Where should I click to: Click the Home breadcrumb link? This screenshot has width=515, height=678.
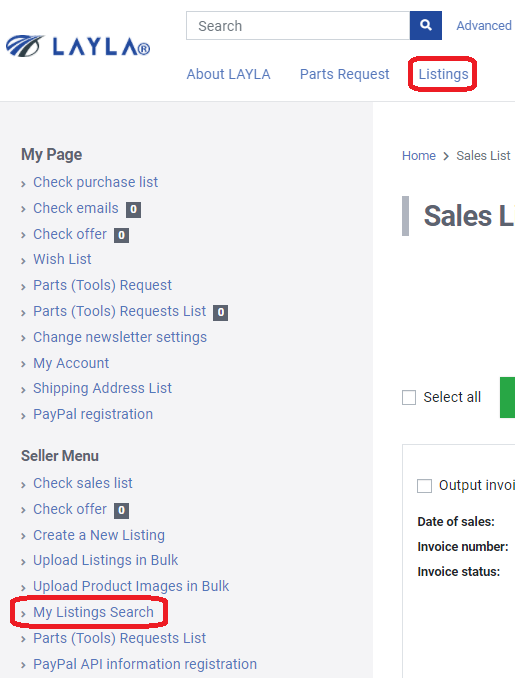coord(419,156)
